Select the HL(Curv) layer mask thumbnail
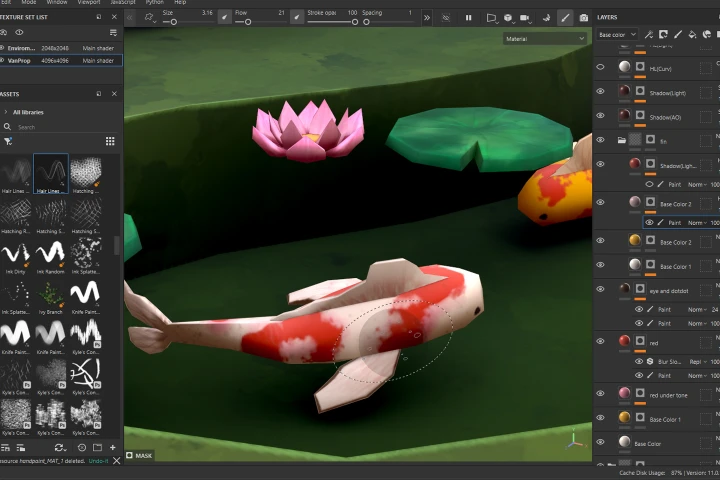 [640, 67]
